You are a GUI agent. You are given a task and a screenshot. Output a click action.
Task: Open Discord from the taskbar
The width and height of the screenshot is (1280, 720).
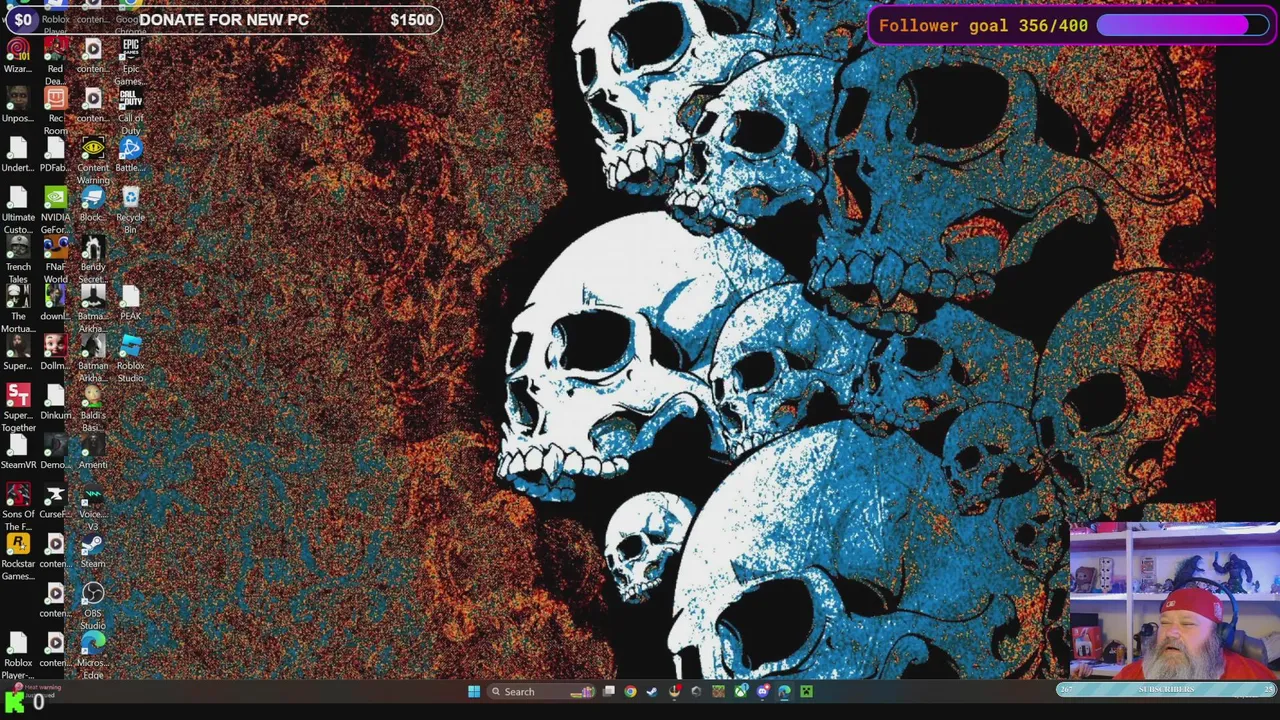pos(763,691)
